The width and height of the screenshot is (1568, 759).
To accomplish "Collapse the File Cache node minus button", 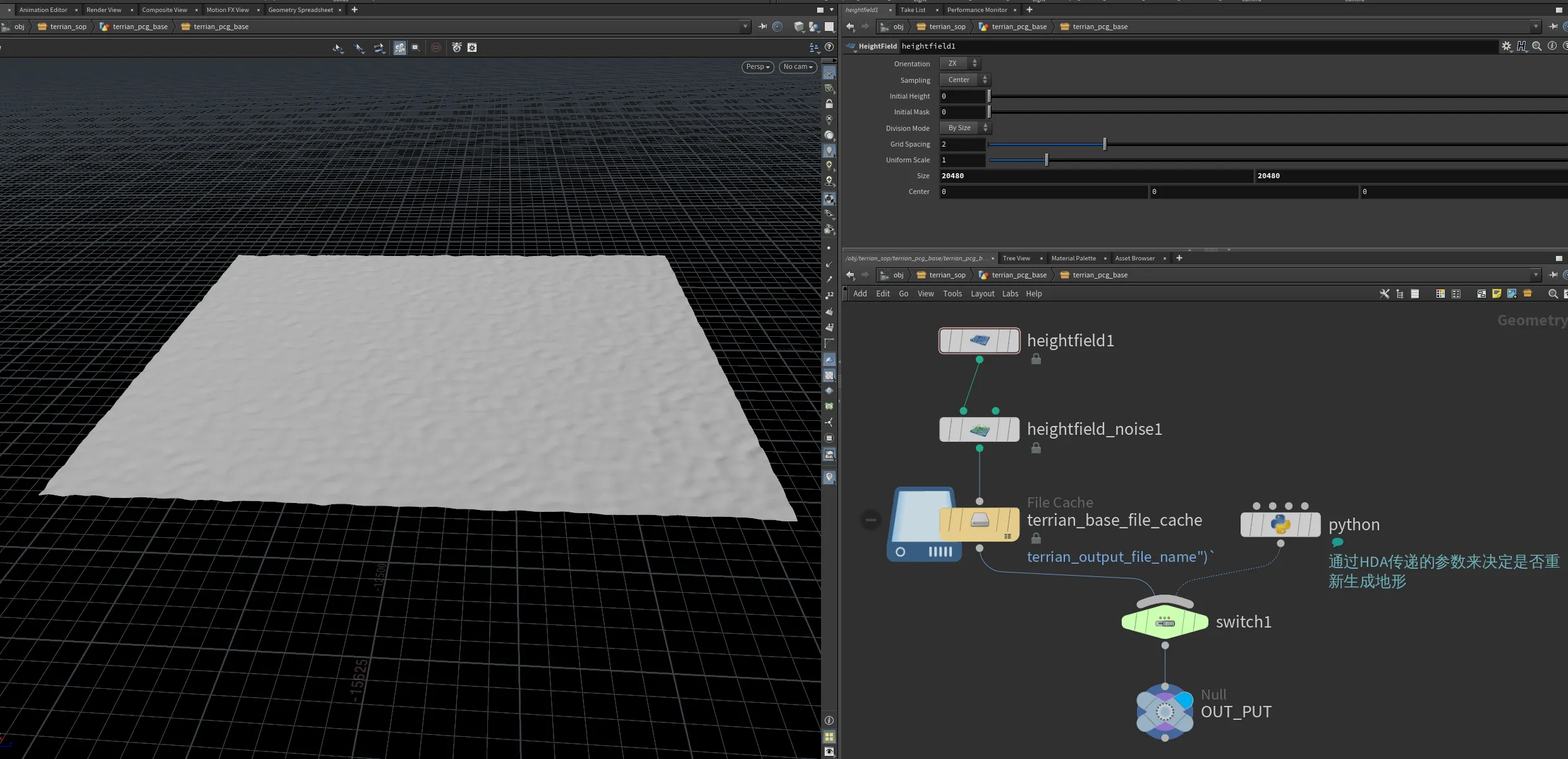I will click(x=871, y=520).
